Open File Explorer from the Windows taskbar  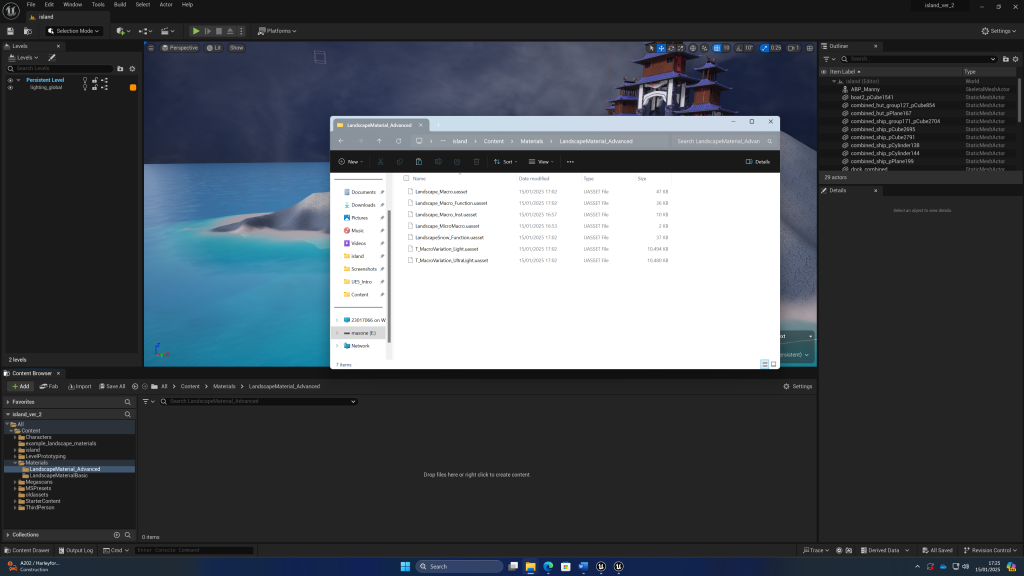tap(530, 566)
